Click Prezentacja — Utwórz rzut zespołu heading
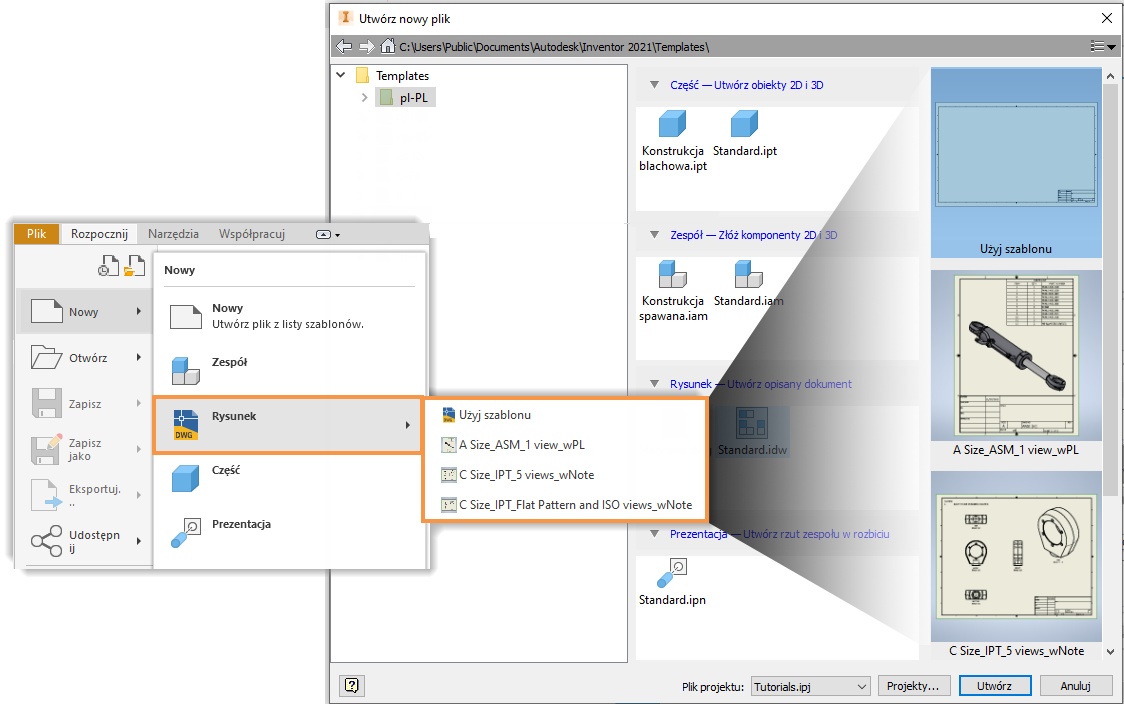The height and width of the screenshot is (704, 1124). 779,533
